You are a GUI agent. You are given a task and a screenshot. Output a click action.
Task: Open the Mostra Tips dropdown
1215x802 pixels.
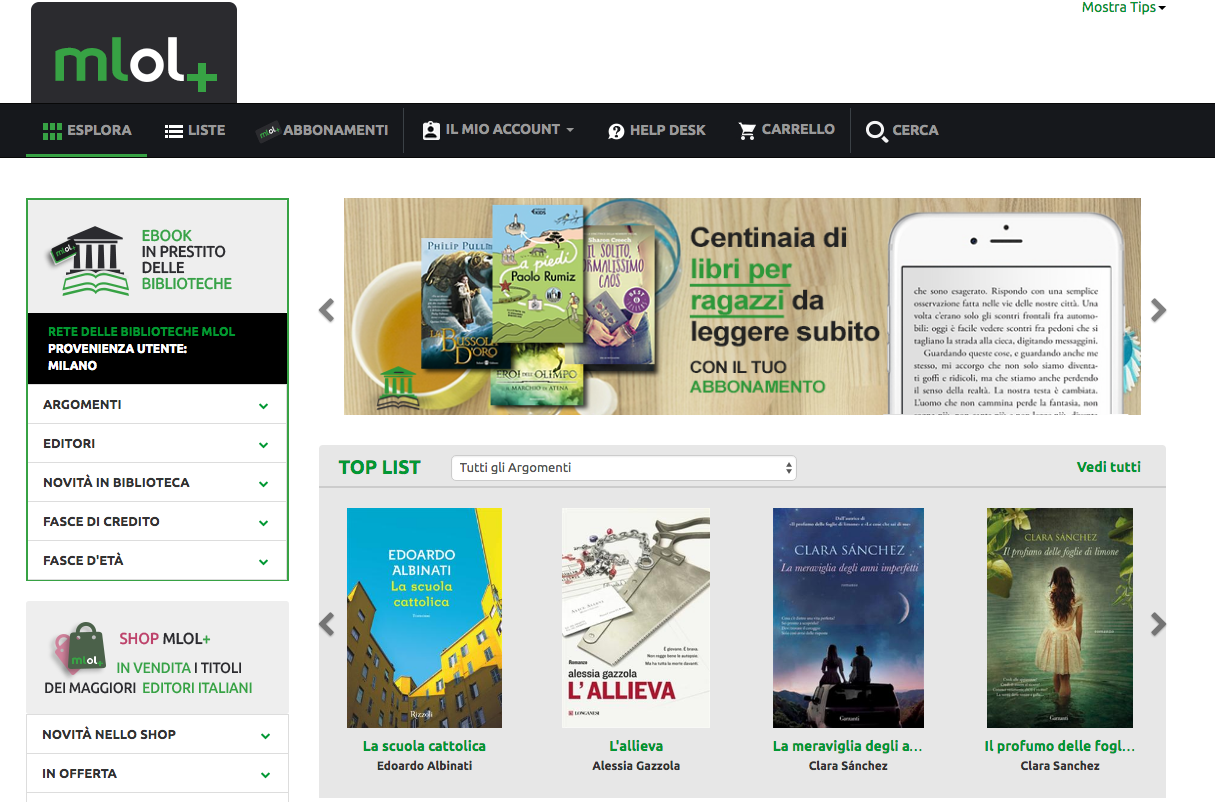[x=1124, y=7]
